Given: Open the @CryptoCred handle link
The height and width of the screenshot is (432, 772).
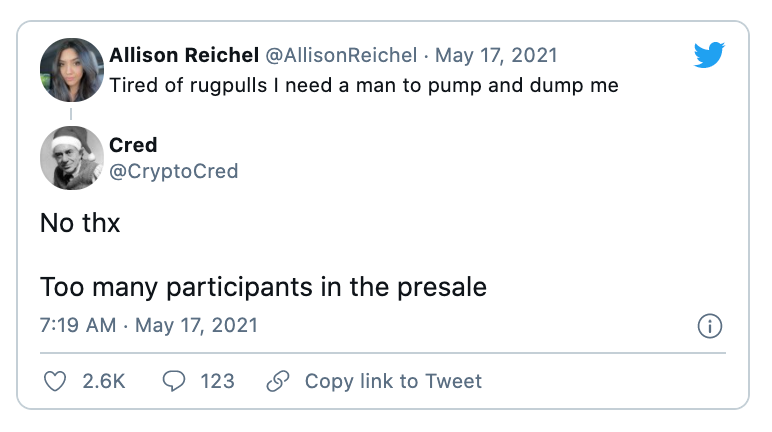Looking at the screenshot, I should pos(173,171).
